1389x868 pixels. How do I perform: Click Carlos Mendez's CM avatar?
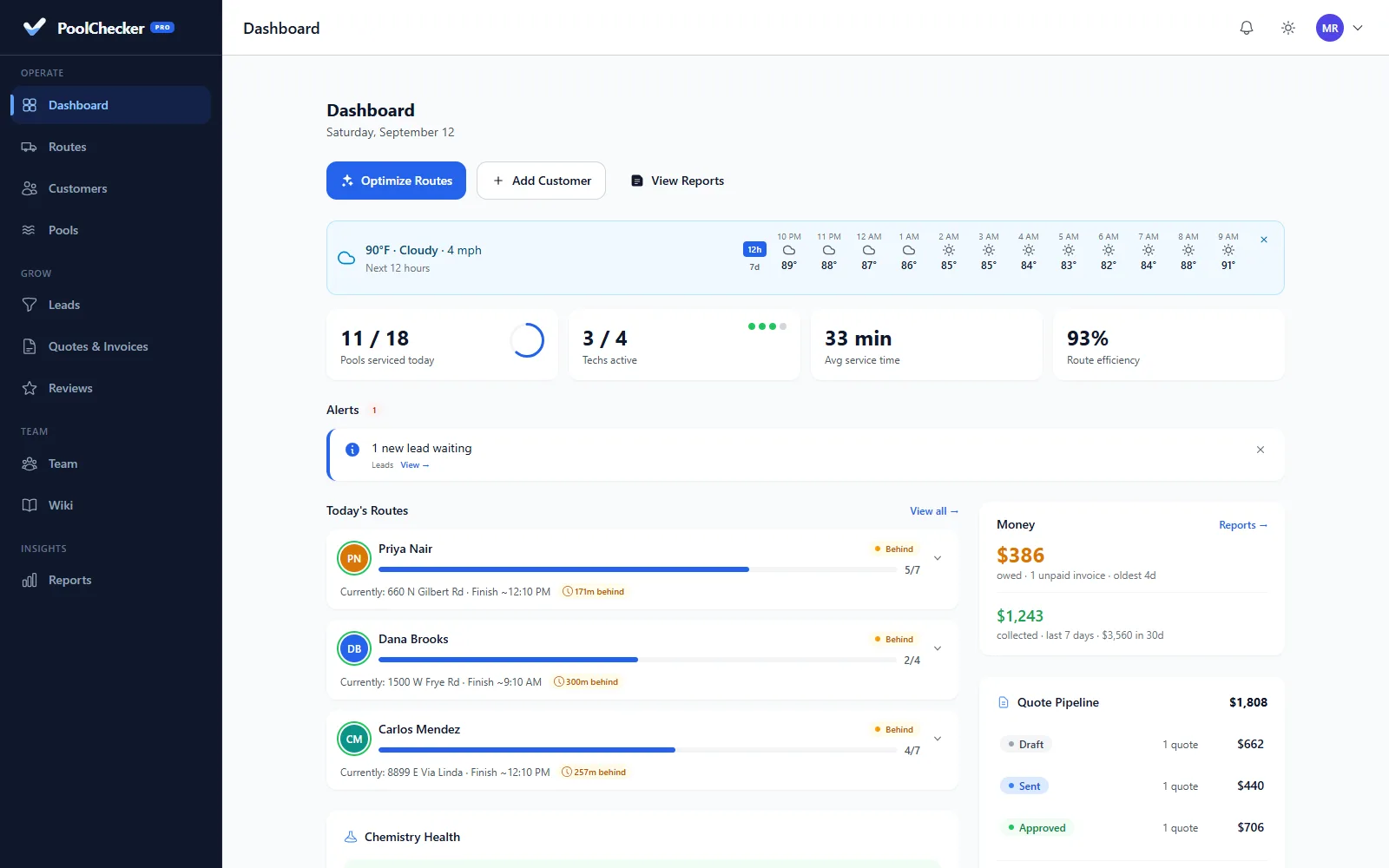click(354, 739)
